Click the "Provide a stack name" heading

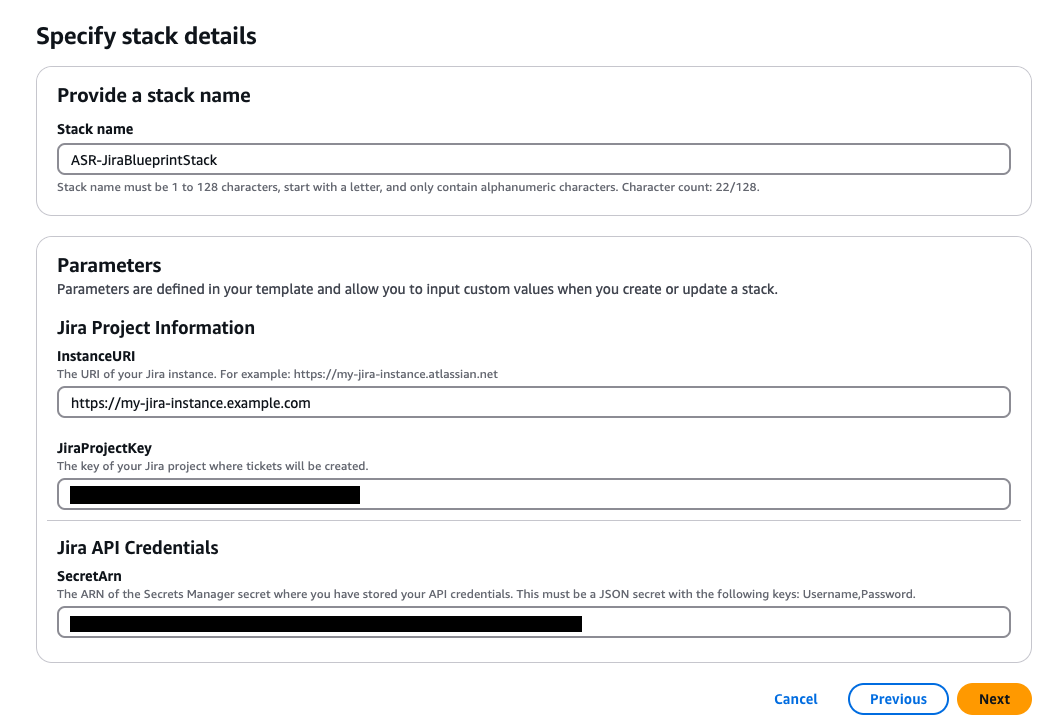[154, 96]
